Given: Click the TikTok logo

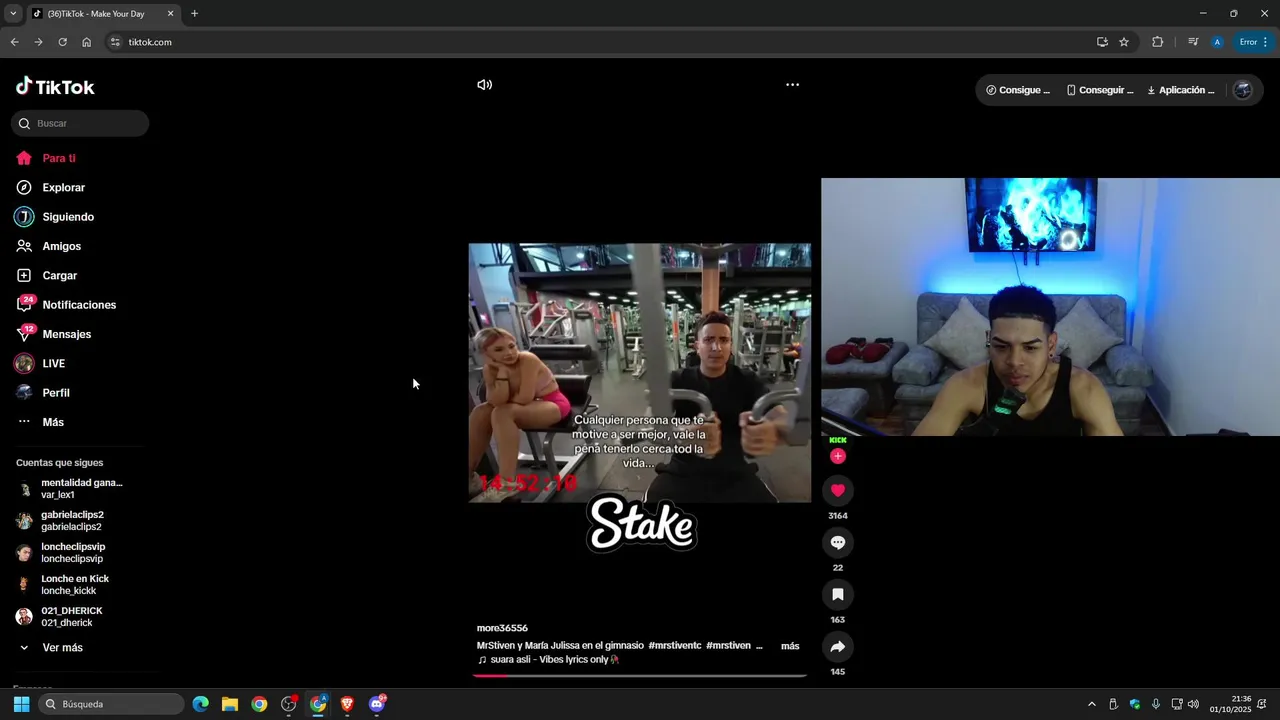Looking at the screenshot, I should 55,87.
